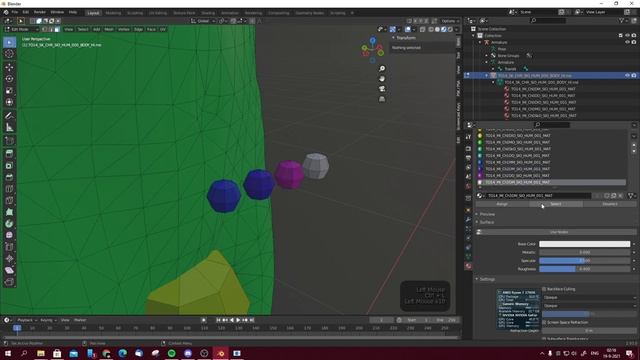Viewport: 640px width, 360px height.
Task: Open the UV menu in viewport header
Action: pos(163,29)
